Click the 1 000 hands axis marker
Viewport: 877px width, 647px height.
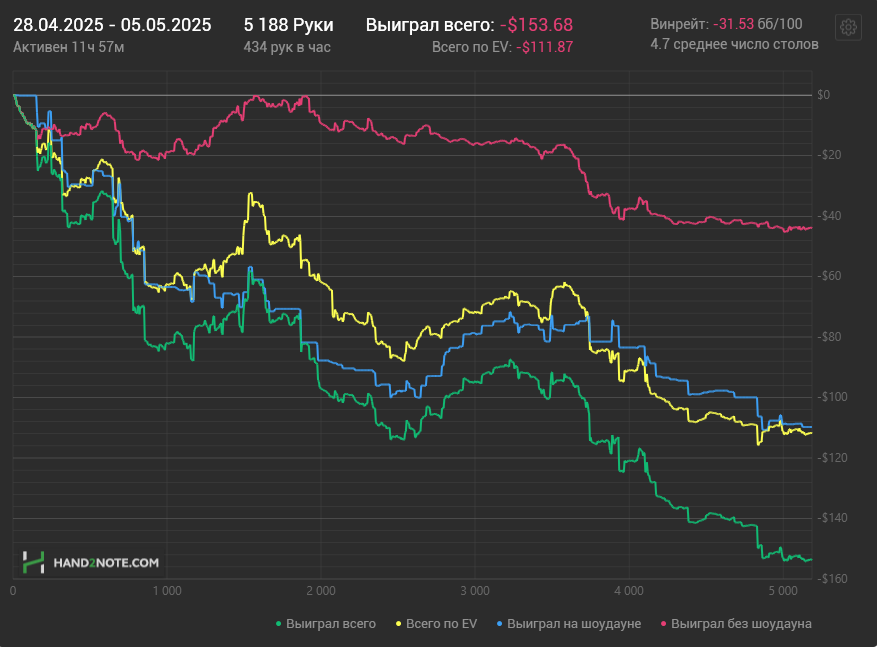point(167,591)
